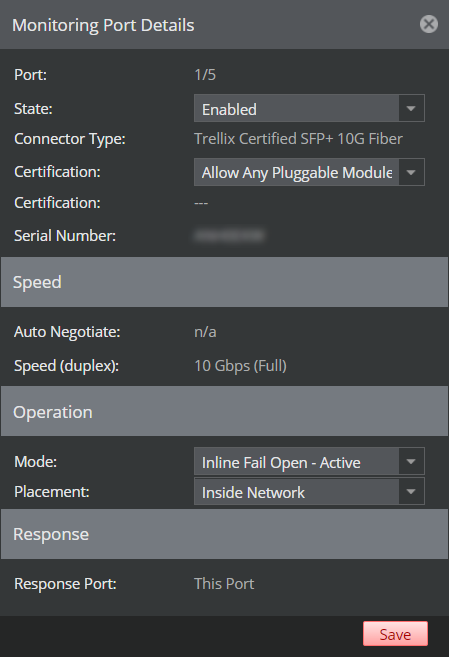449x657 pixels.
Task: Click the Mode label
Action: pos(36,462)
